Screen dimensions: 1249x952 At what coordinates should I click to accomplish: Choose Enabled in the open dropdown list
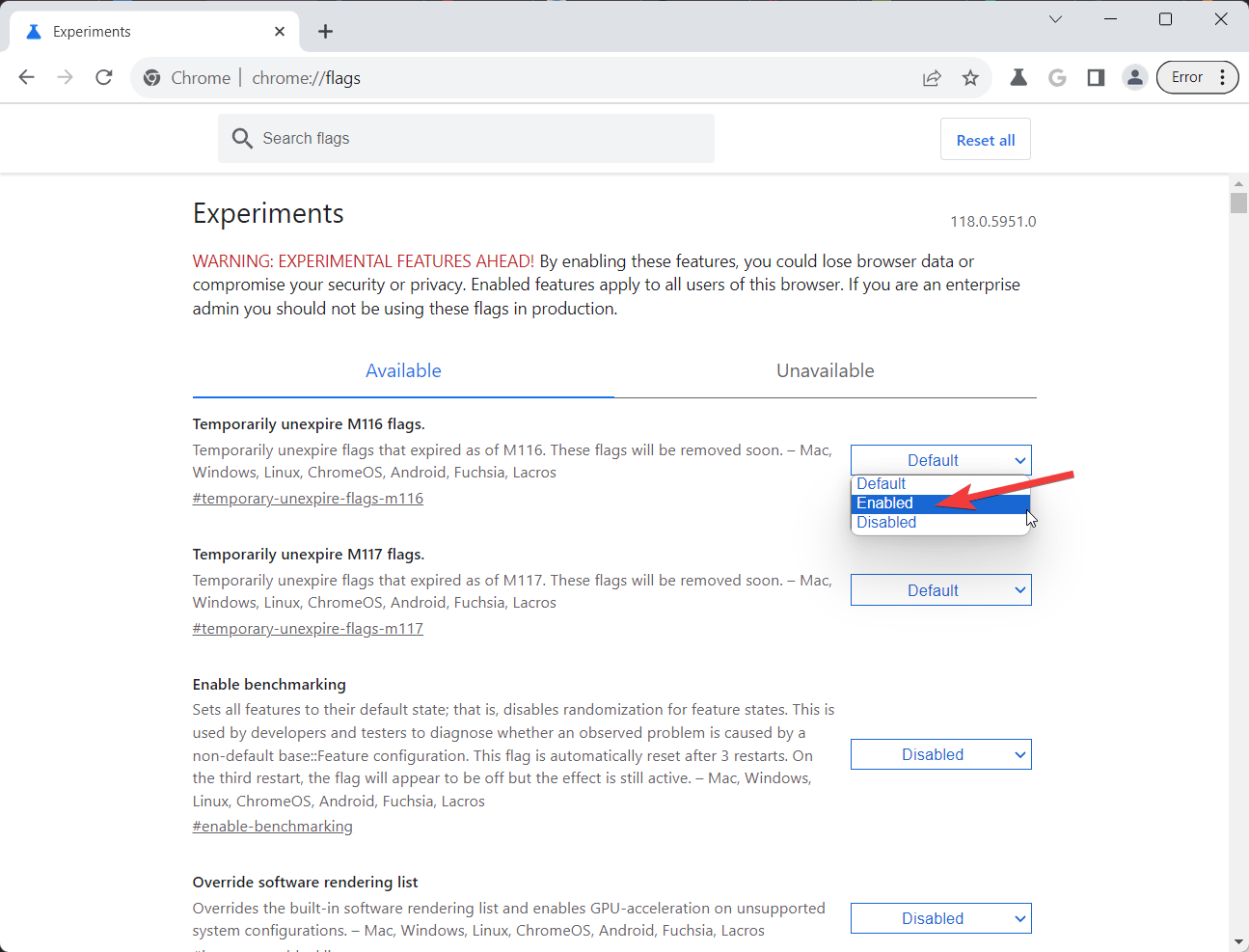pos(940,503)
